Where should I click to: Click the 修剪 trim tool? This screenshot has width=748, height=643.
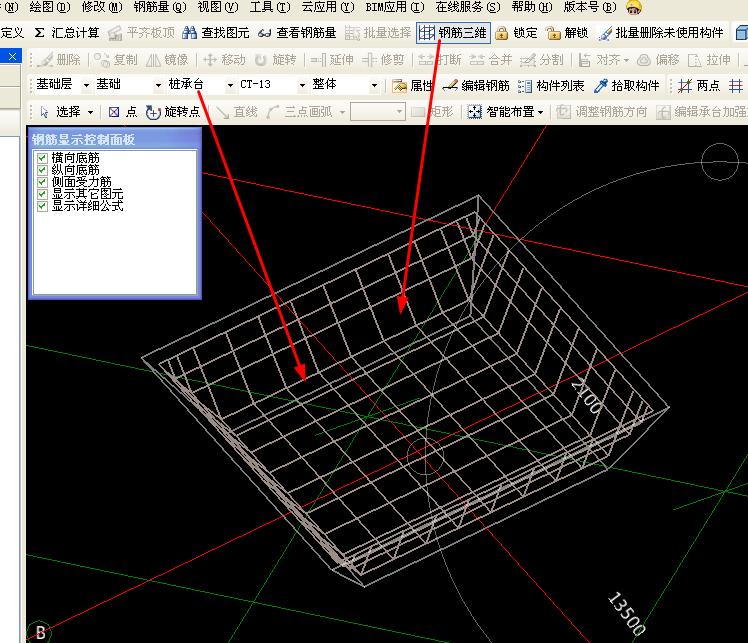point(383,60)
